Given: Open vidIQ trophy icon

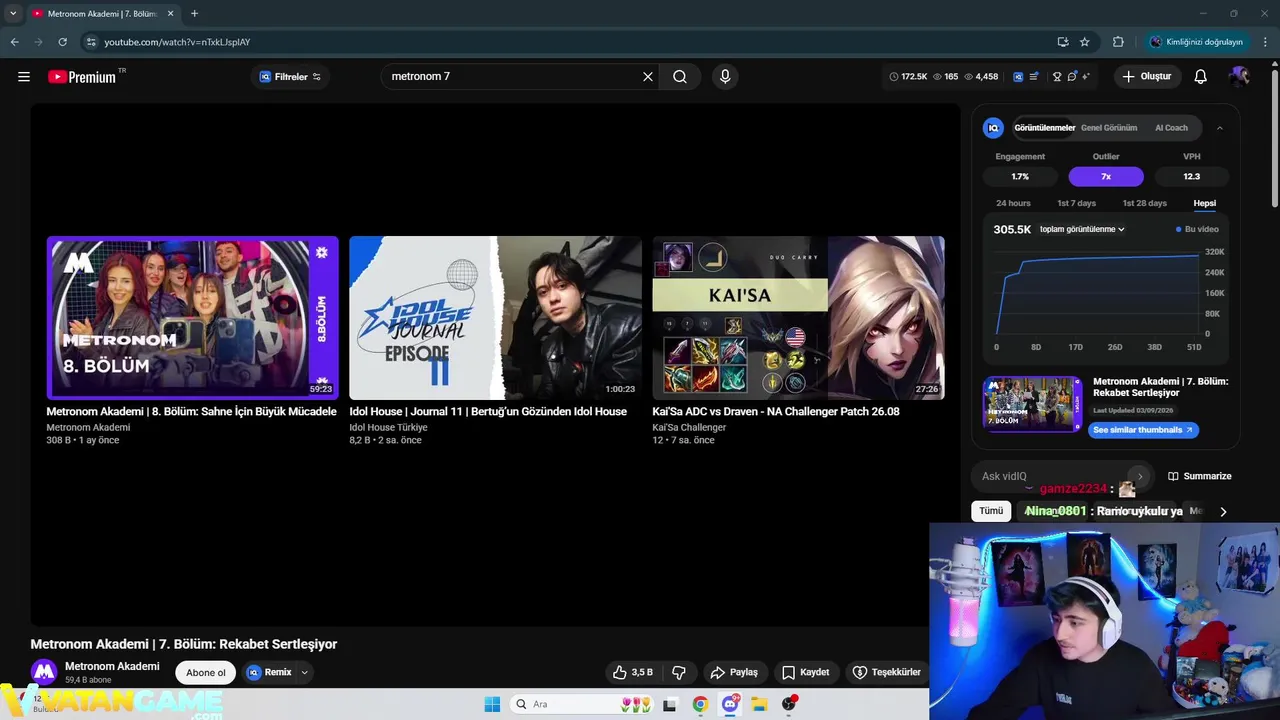Looking at the screenshot, I should (1057, 77).
